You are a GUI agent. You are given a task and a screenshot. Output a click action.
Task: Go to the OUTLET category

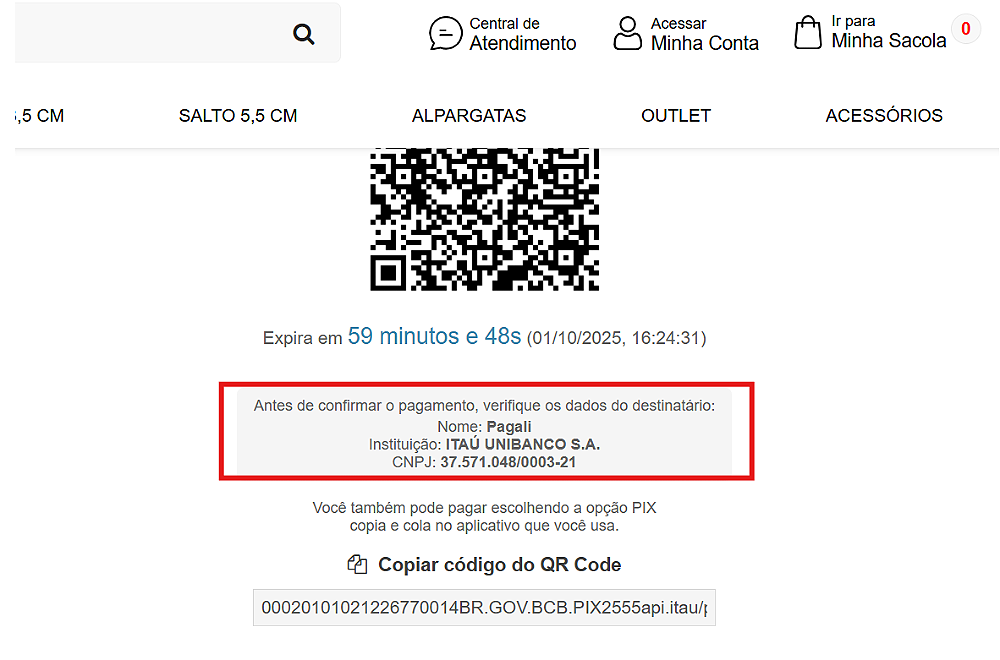coord(676,116)
